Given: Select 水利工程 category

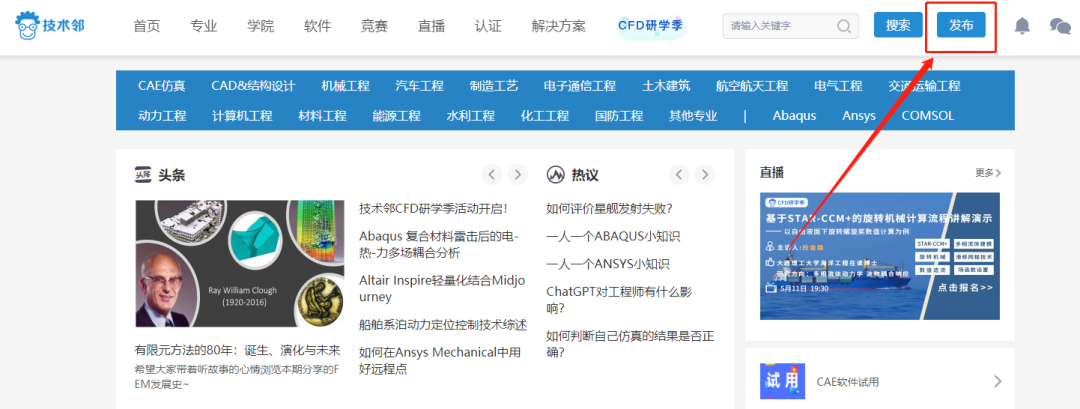Looking at the screenshot, I should 470,116.
